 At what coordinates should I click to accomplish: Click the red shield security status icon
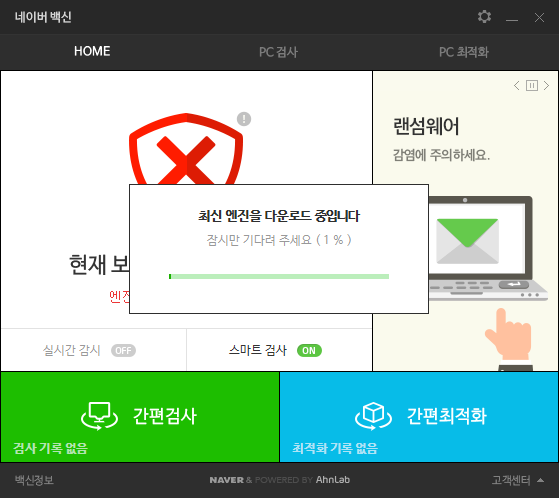[186, 148]
